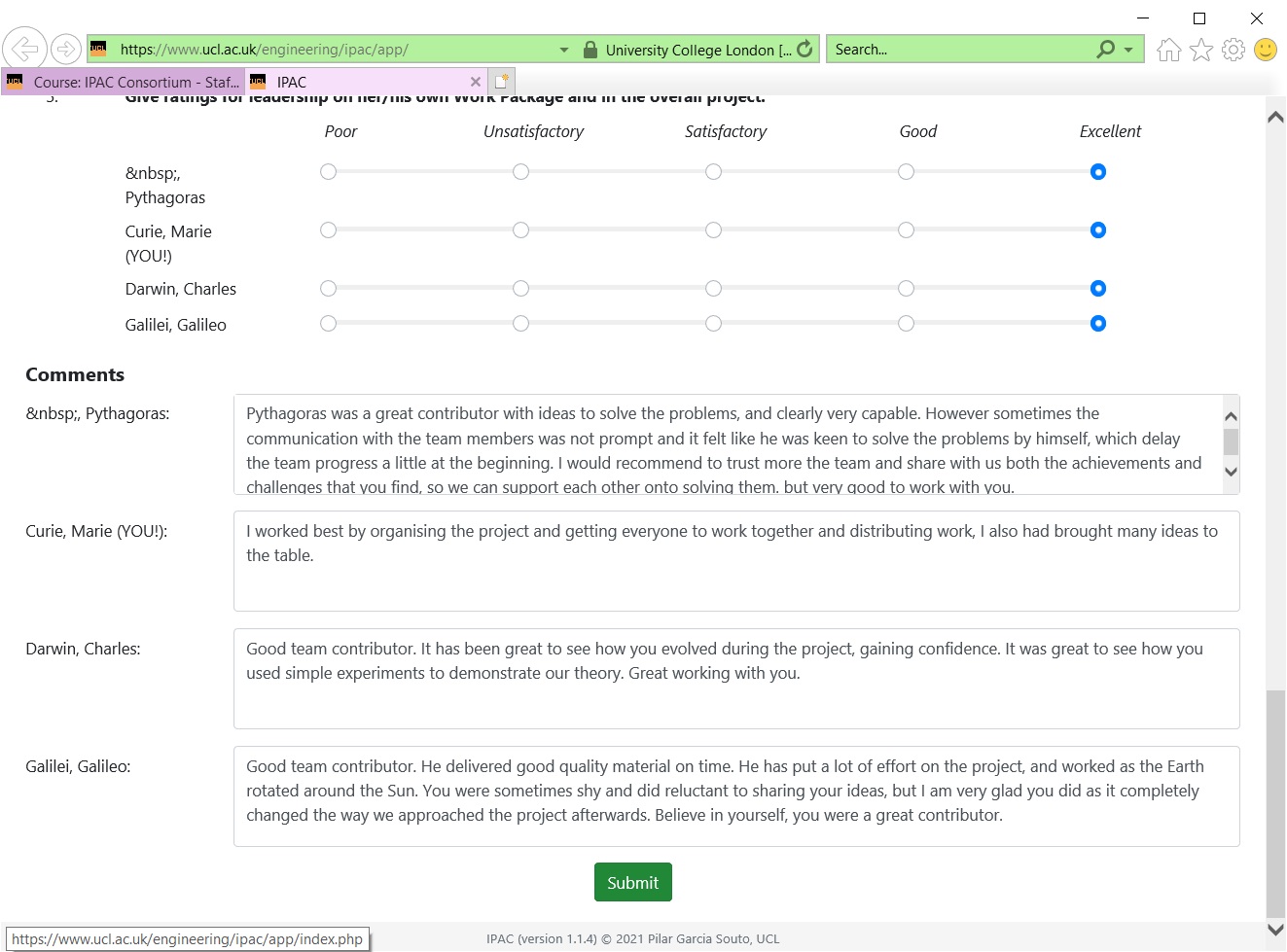This screenshot has width=1287, height=952.
Task: Maximize the browser window
Action: [1199, 18]
